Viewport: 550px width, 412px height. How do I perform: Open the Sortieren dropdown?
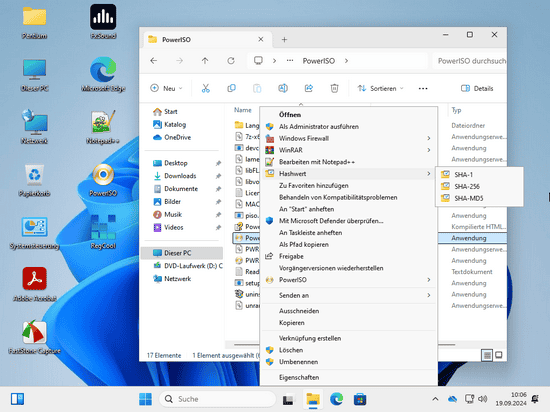point(380,88)
